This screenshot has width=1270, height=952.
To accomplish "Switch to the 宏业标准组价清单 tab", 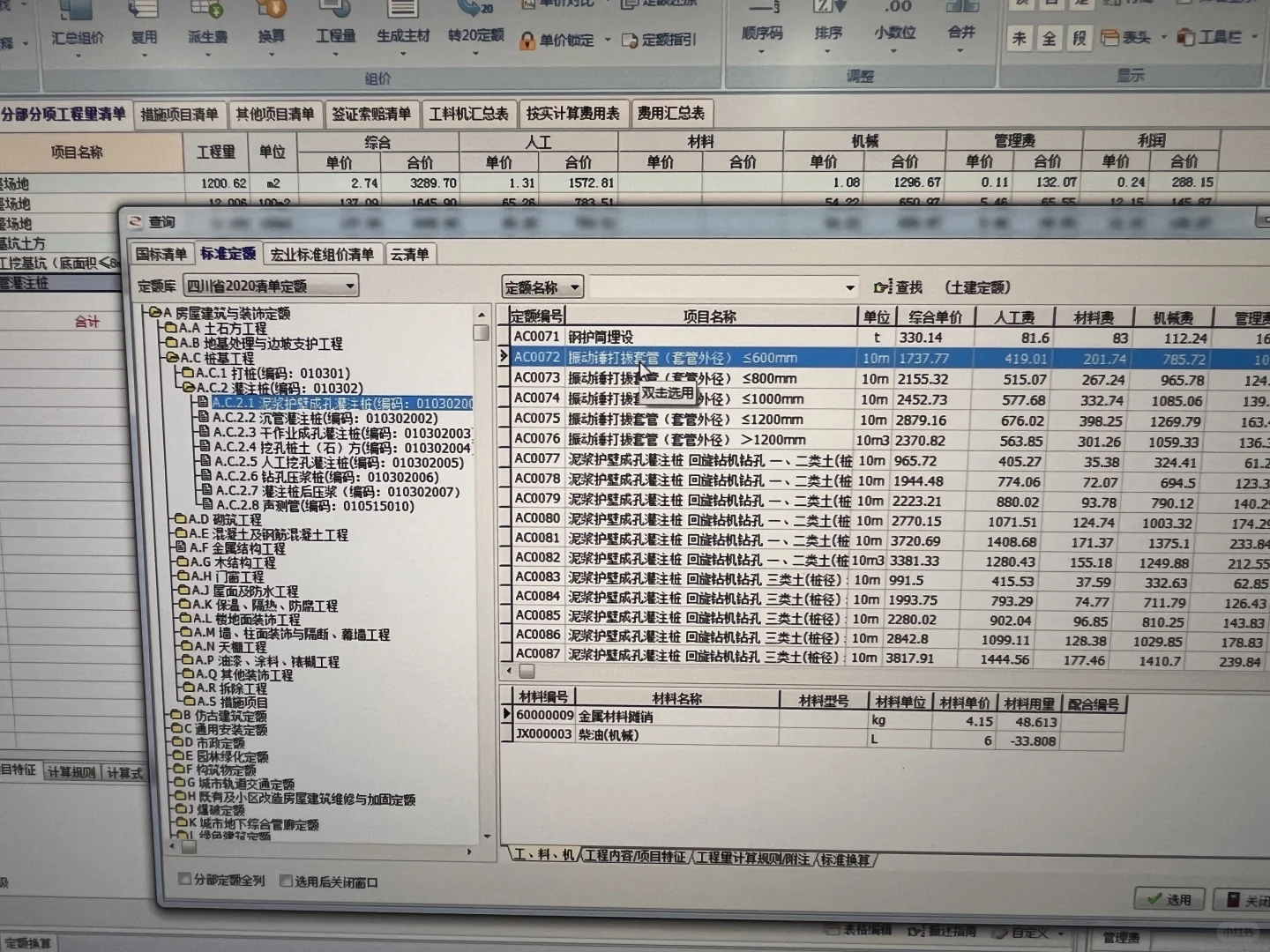I will pos(322,254).
